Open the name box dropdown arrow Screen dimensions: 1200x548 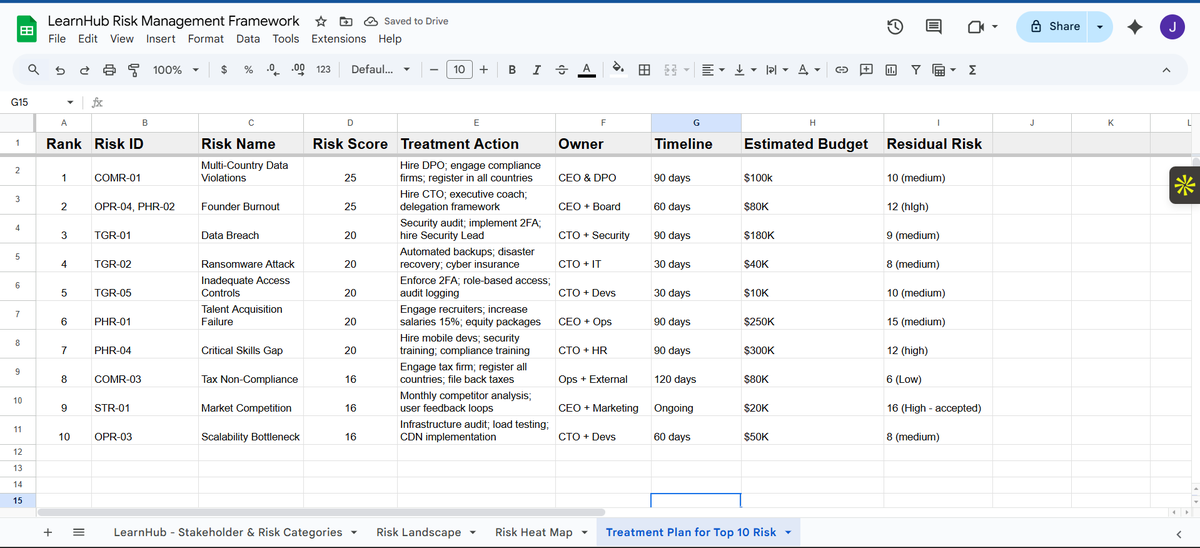coord(69,102)
